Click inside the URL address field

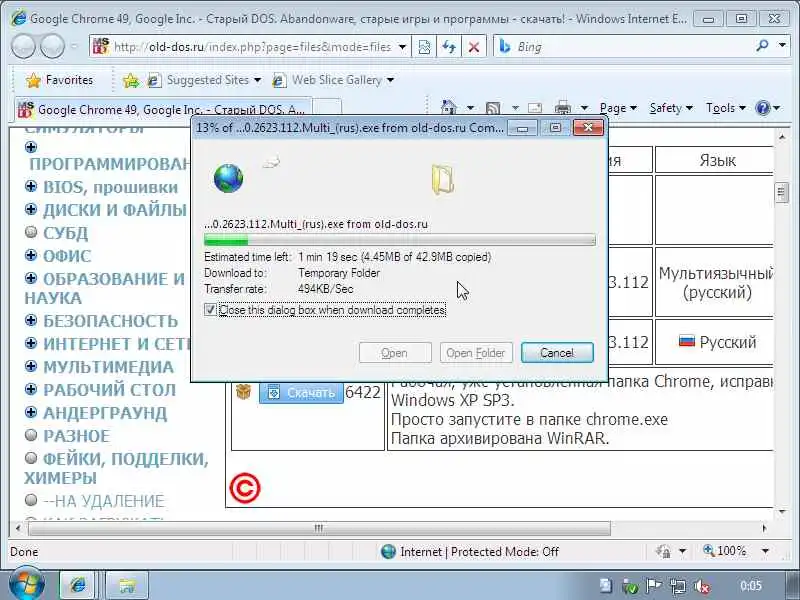pos(252,47)
